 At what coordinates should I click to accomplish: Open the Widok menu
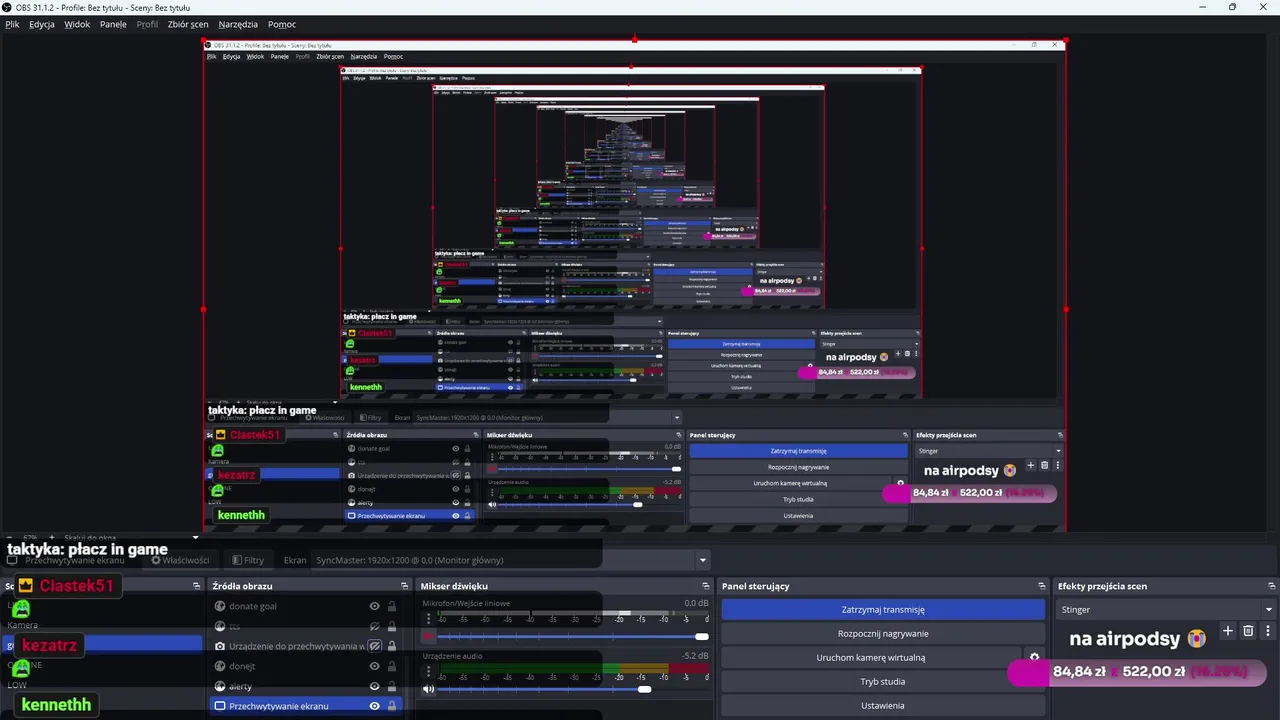point(77,24)
